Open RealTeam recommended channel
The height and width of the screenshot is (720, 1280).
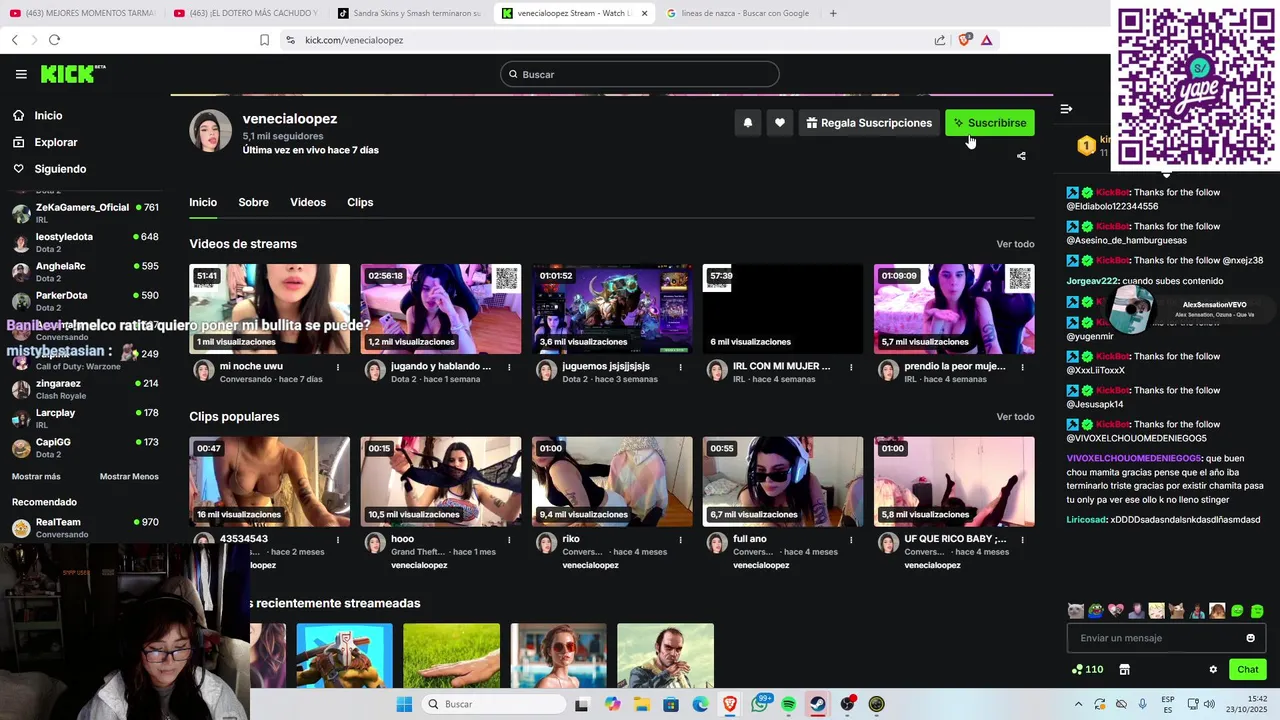tap(85, 528)
